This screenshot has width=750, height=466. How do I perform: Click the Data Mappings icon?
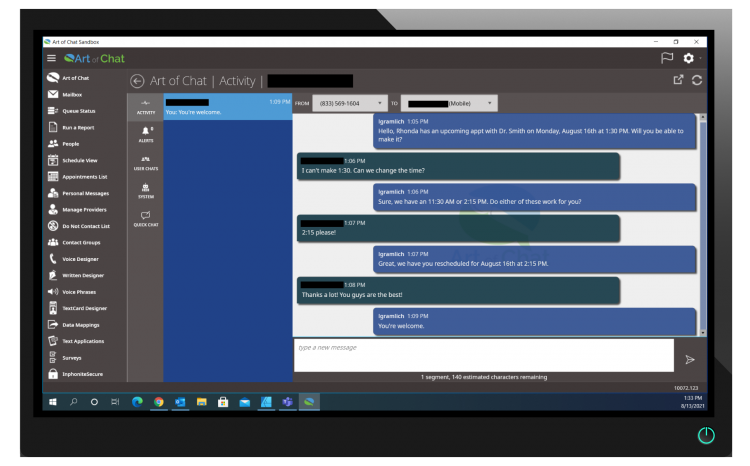tap(53, 325)
